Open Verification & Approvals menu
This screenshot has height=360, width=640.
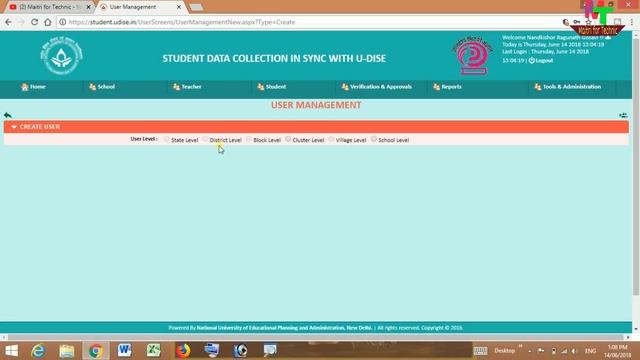coord(377,87)
